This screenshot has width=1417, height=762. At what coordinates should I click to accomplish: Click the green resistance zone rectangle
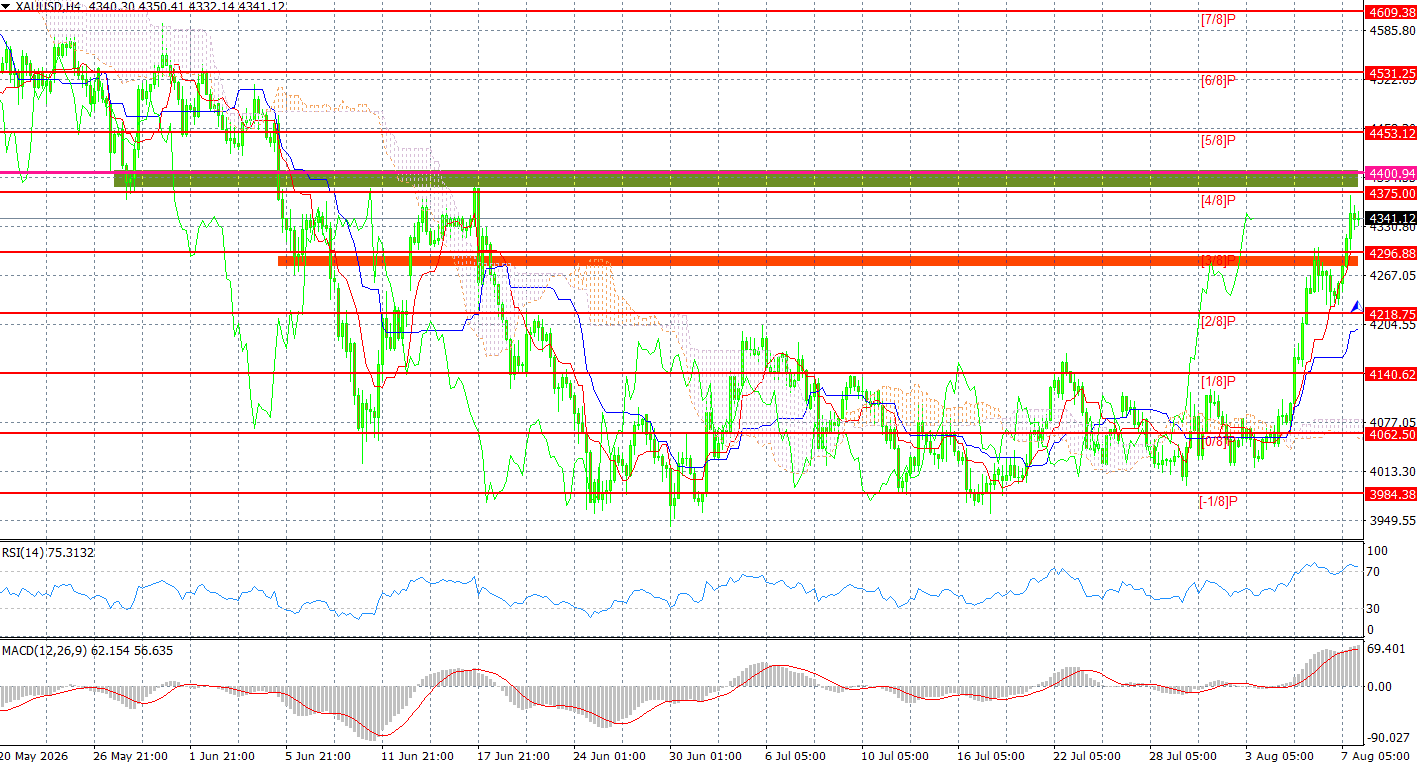[x=737, y=180]
